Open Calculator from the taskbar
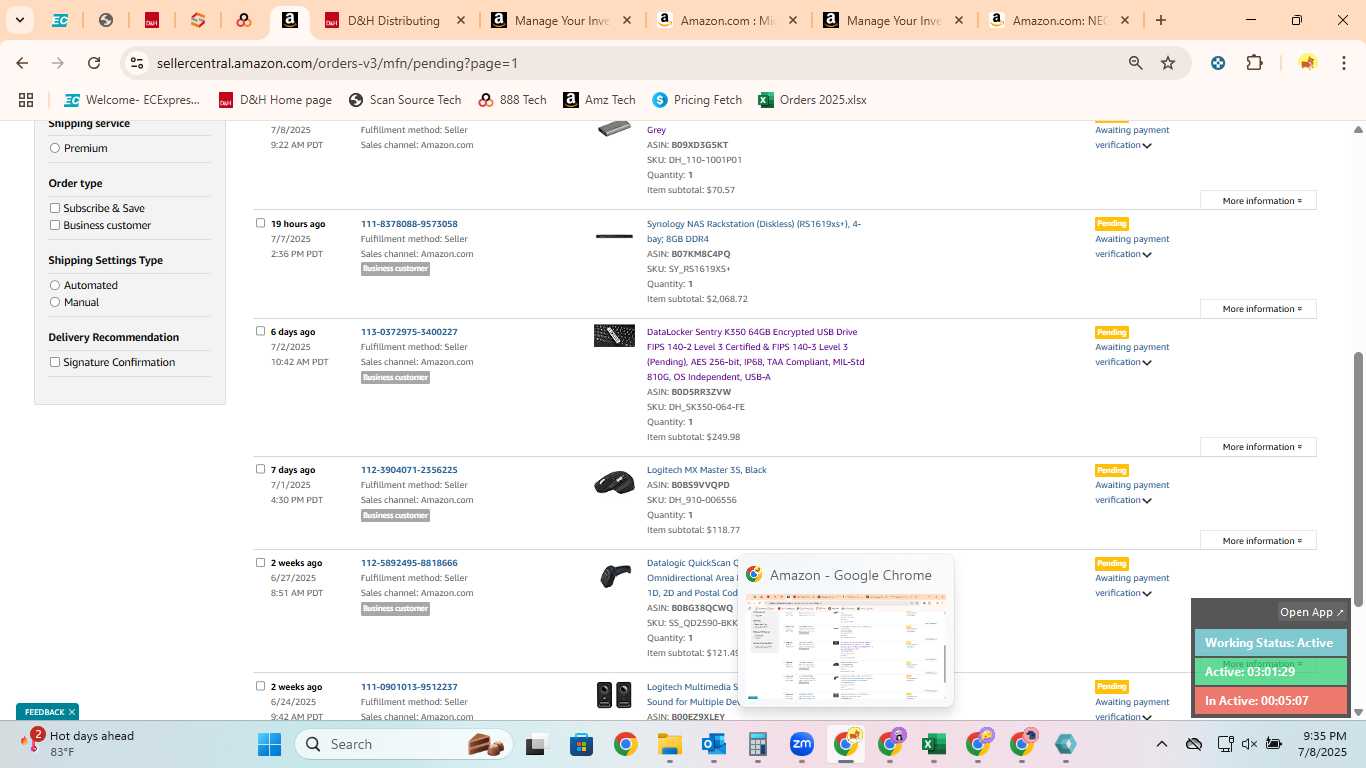The width and height of the screenshot is (1366, 768). click(757, 744)
